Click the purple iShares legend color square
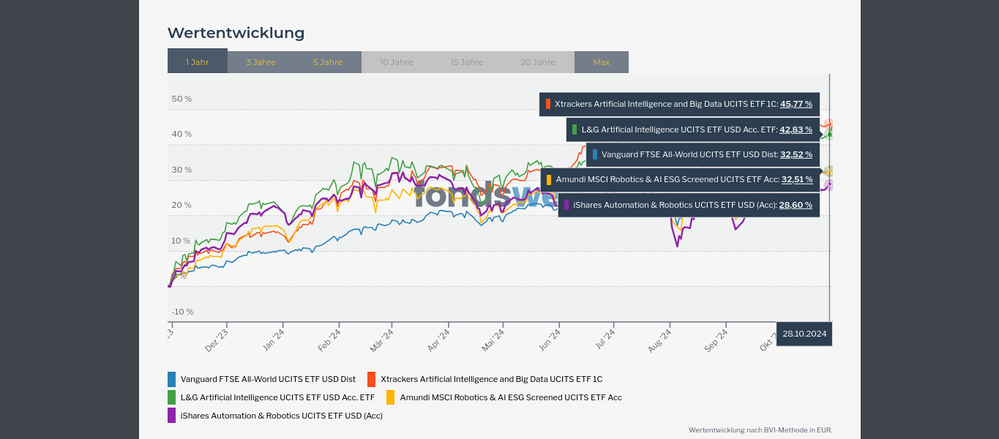Viewport: 999px width, 439px height. pos(173,415)
